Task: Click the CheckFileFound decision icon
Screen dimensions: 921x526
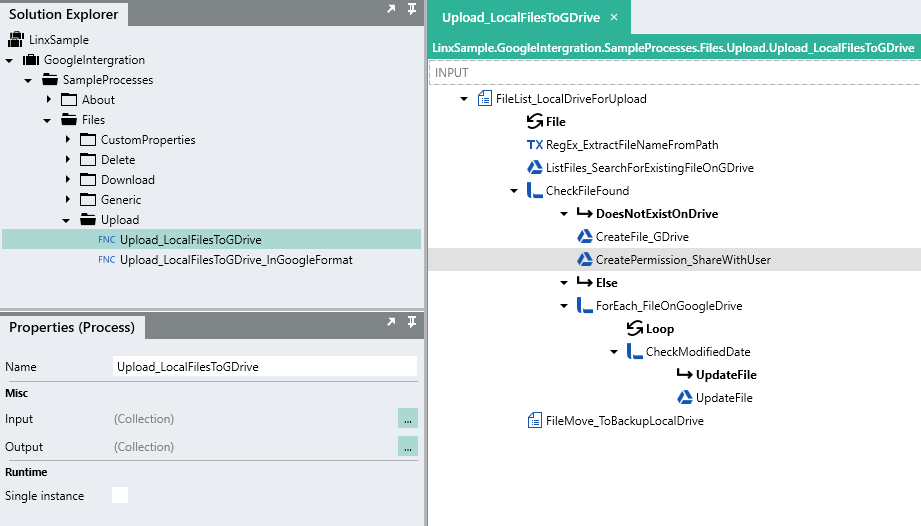Action: pos(535,190)
